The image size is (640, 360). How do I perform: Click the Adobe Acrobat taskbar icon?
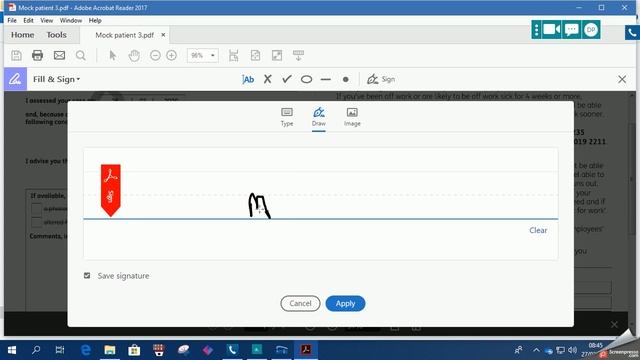click(x=306, y=349)
